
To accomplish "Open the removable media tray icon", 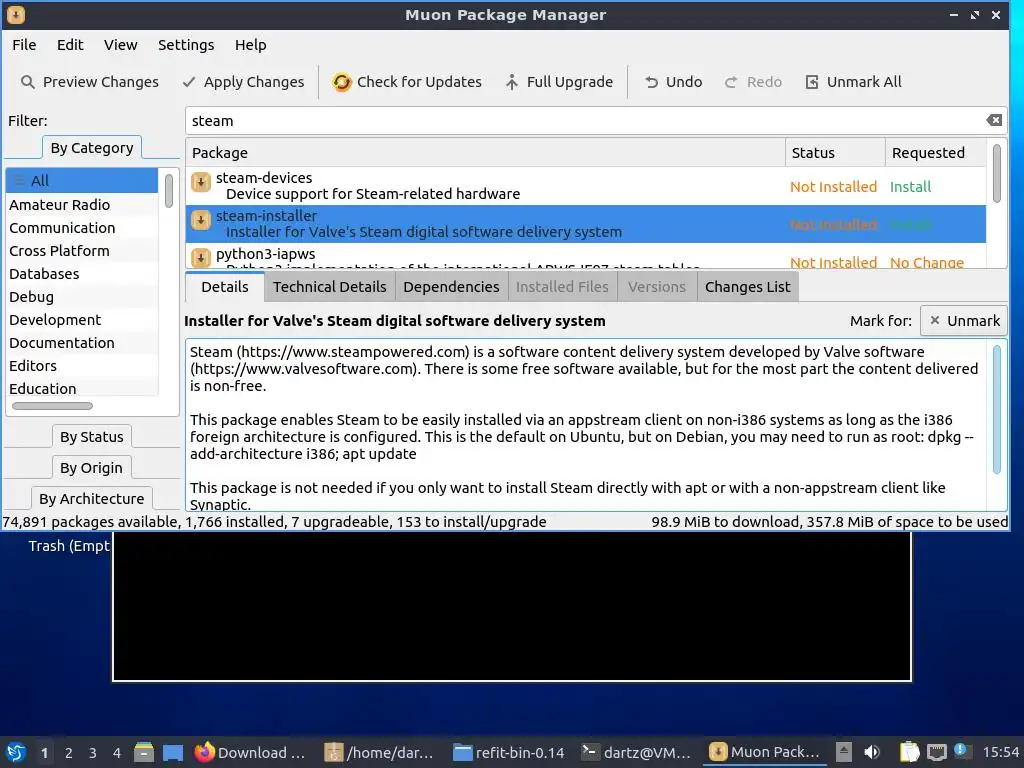I will (844, 752).
